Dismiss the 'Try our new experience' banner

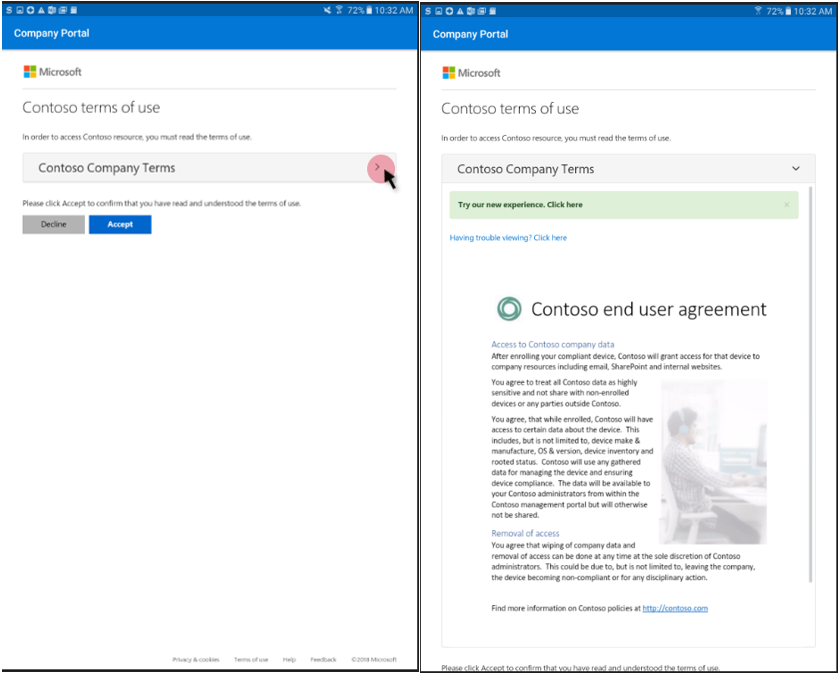786,205
